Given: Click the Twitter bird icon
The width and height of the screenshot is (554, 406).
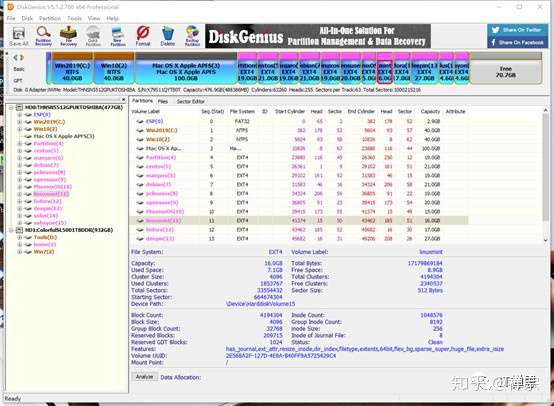Looking at the screenshot, I should coord(495,30).
